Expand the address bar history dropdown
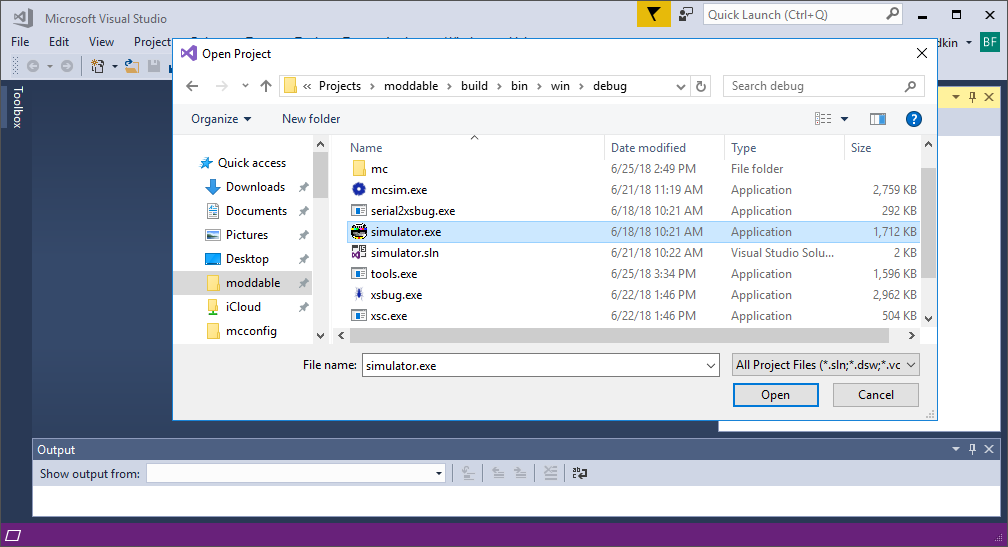This screenshot has width=1008, height=547. [681, 86]
